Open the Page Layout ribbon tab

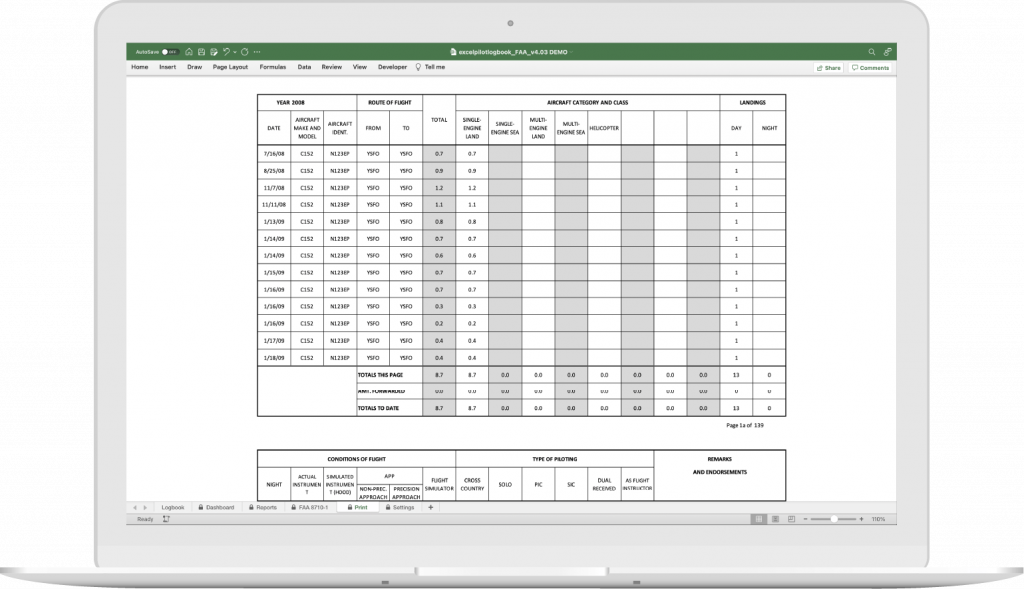(230, 67)
